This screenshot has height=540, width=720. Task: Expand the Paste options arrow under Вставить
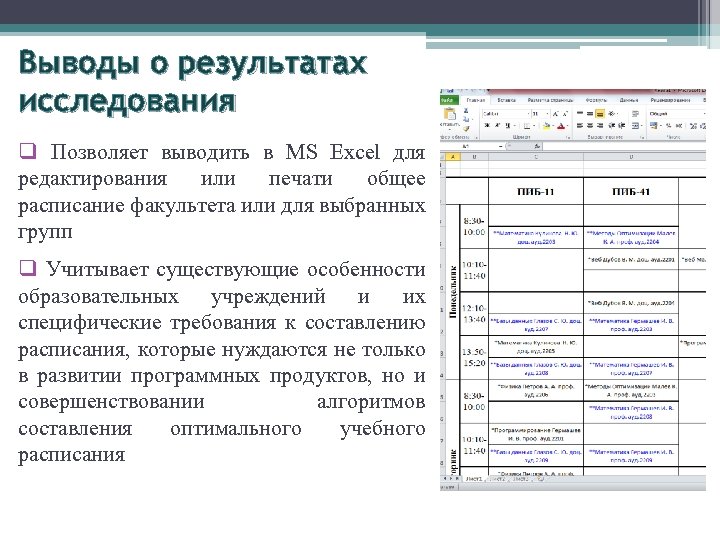[x=450, y=129]
